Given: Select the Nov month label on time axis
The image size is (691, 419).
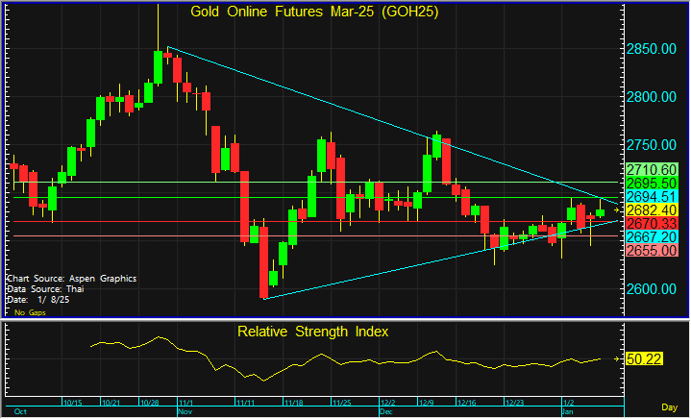Looking at the screenshot, I should [184, 411].
